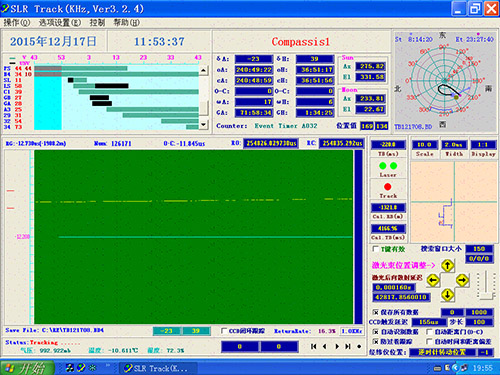Enable the T键有效 checkbox

[376, 249]
